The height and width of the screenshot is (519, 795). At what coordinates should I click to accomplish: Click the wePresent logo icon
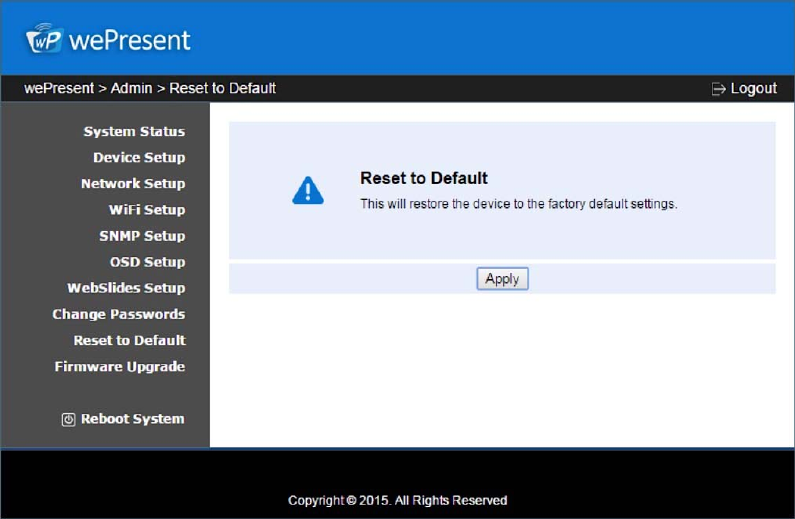(44, 38)
